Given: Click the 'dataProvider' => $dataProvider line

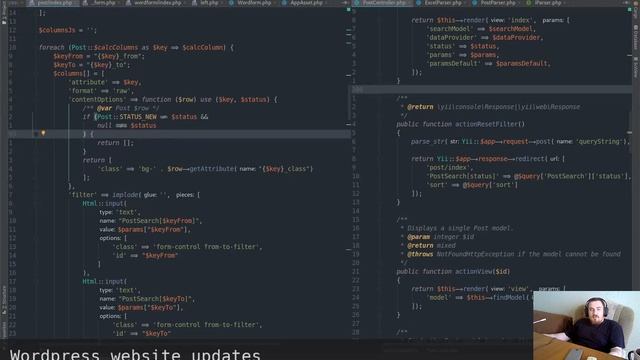Looking at the screenshot, I should 484,38.
